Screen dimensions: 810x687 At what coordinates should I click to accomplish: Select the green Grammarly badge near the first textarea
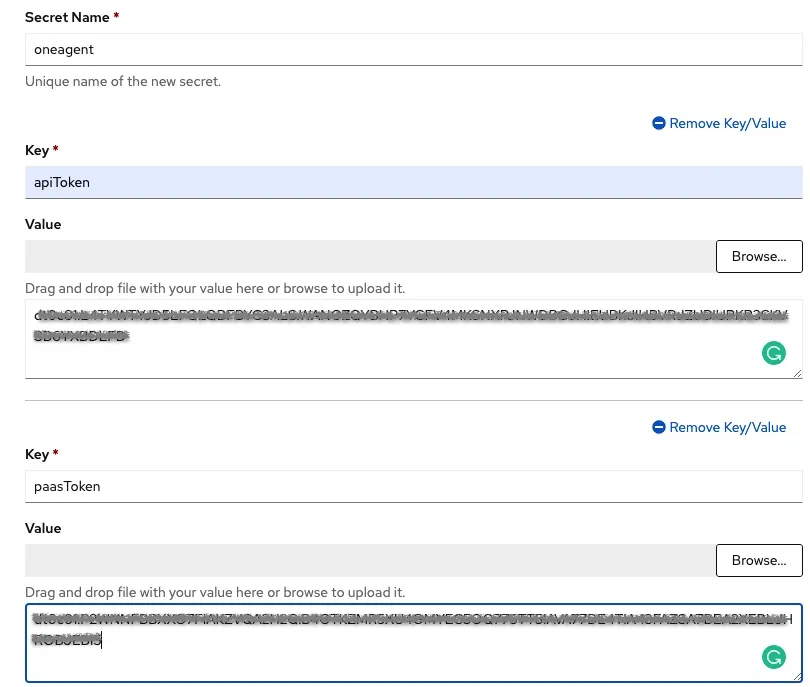pyautogui.click(x=774, y=353)
